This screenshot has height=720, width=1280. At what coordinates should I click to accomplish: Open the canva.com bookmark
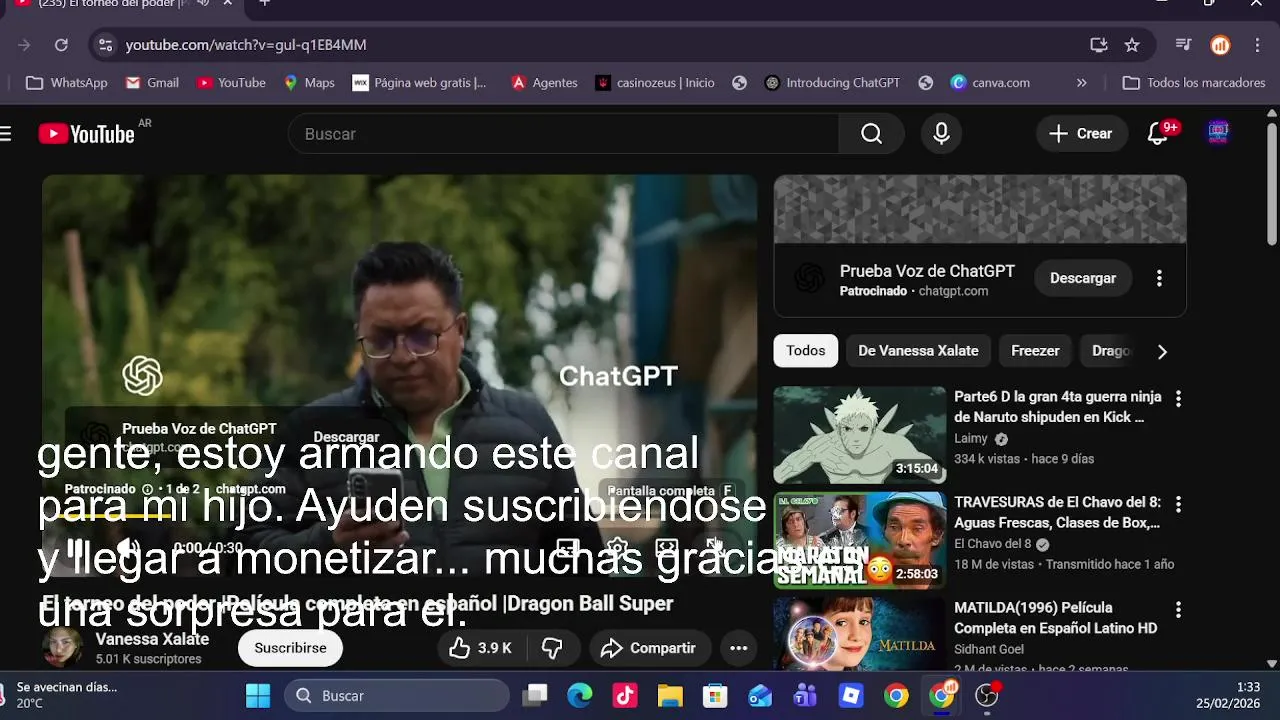point(990,83)
